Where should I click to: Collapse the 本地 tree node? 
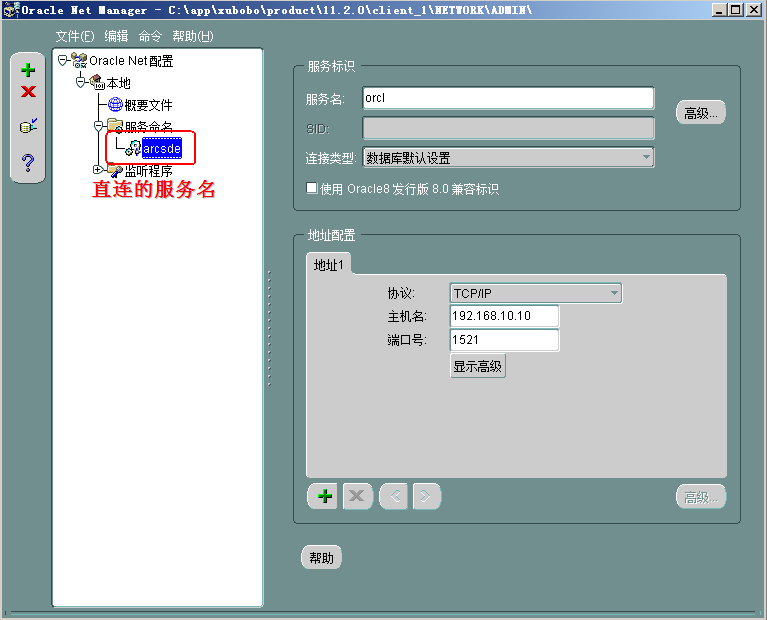pyautogui.click(x=81, y=82)
